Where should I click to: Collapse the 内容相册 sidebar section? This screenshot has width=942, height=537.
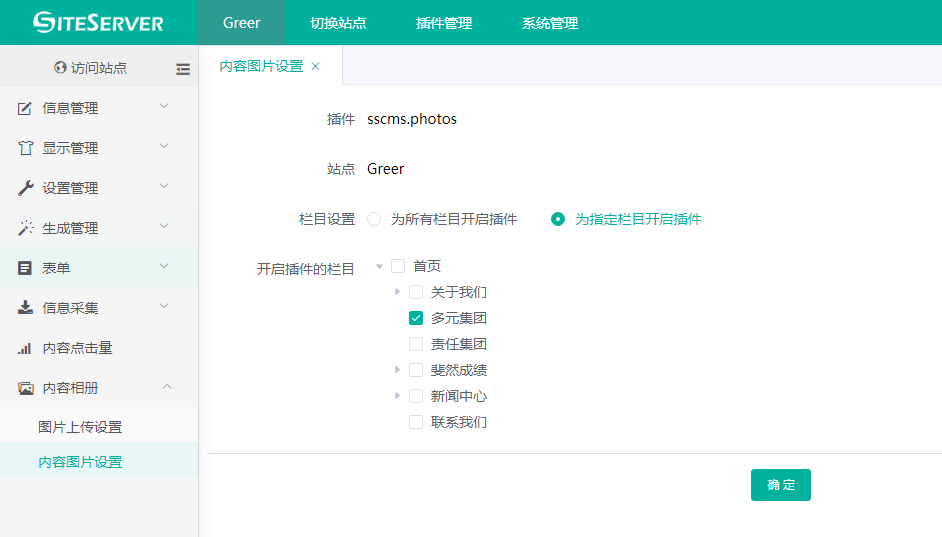coord(166,387)
